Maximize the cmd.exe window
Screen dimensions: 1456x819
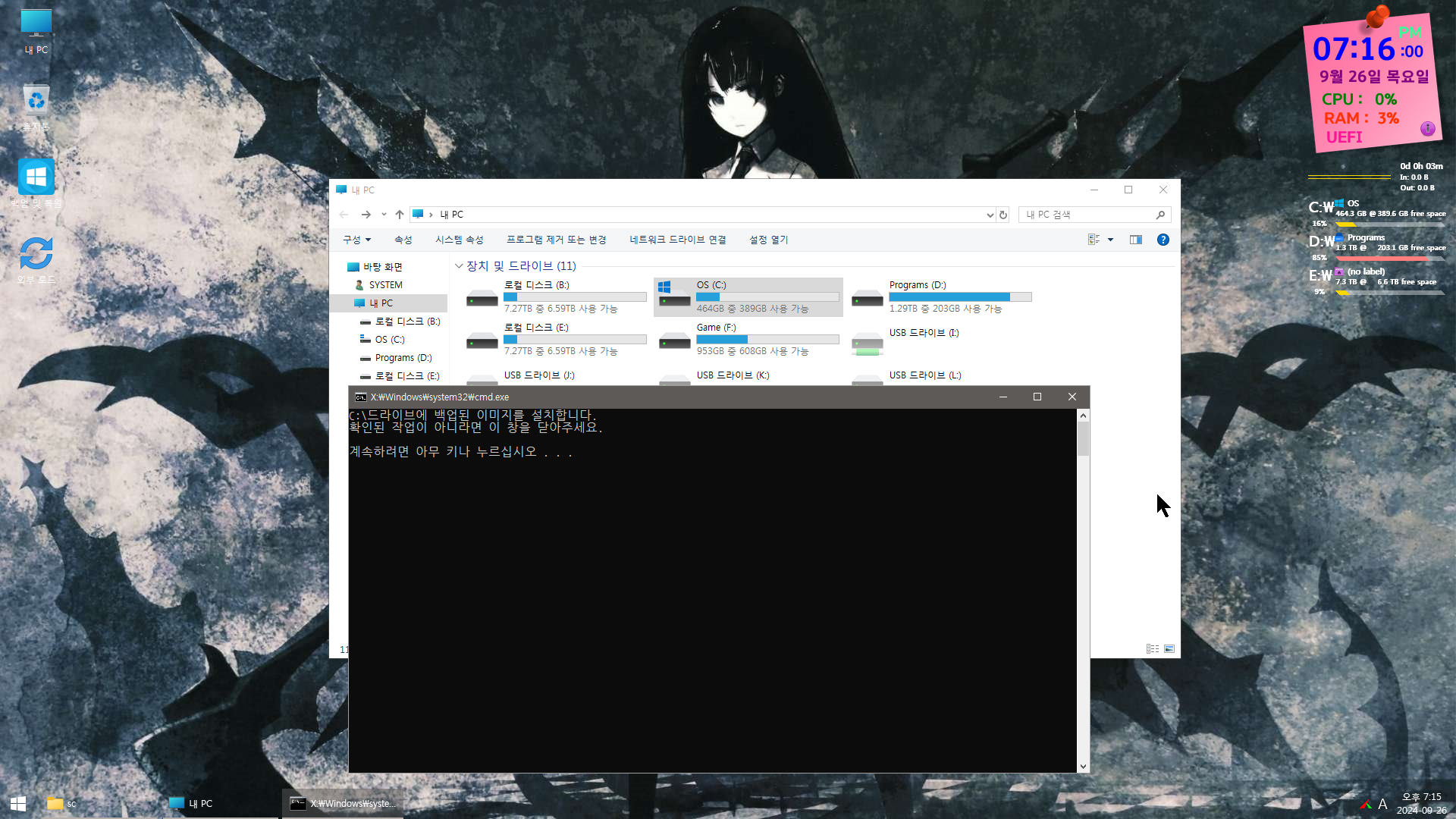pyautogui.click(x=1037, y=397)
